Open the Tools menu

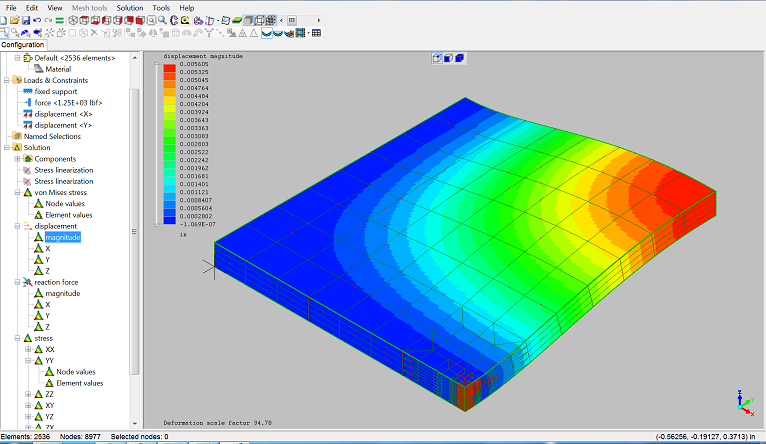click(161, 8)
